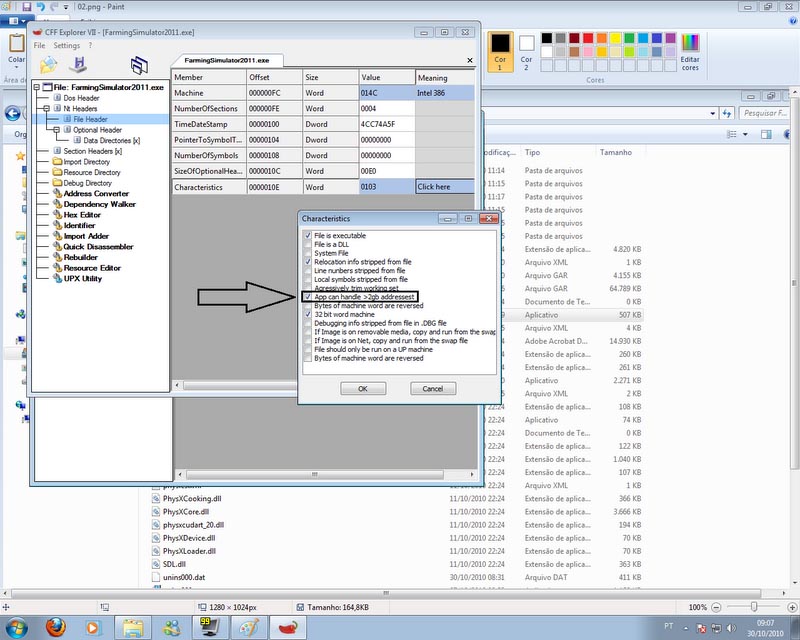Collapse the Nt Headers tree node
Screen dimensions: 800x640
[46, 109]
